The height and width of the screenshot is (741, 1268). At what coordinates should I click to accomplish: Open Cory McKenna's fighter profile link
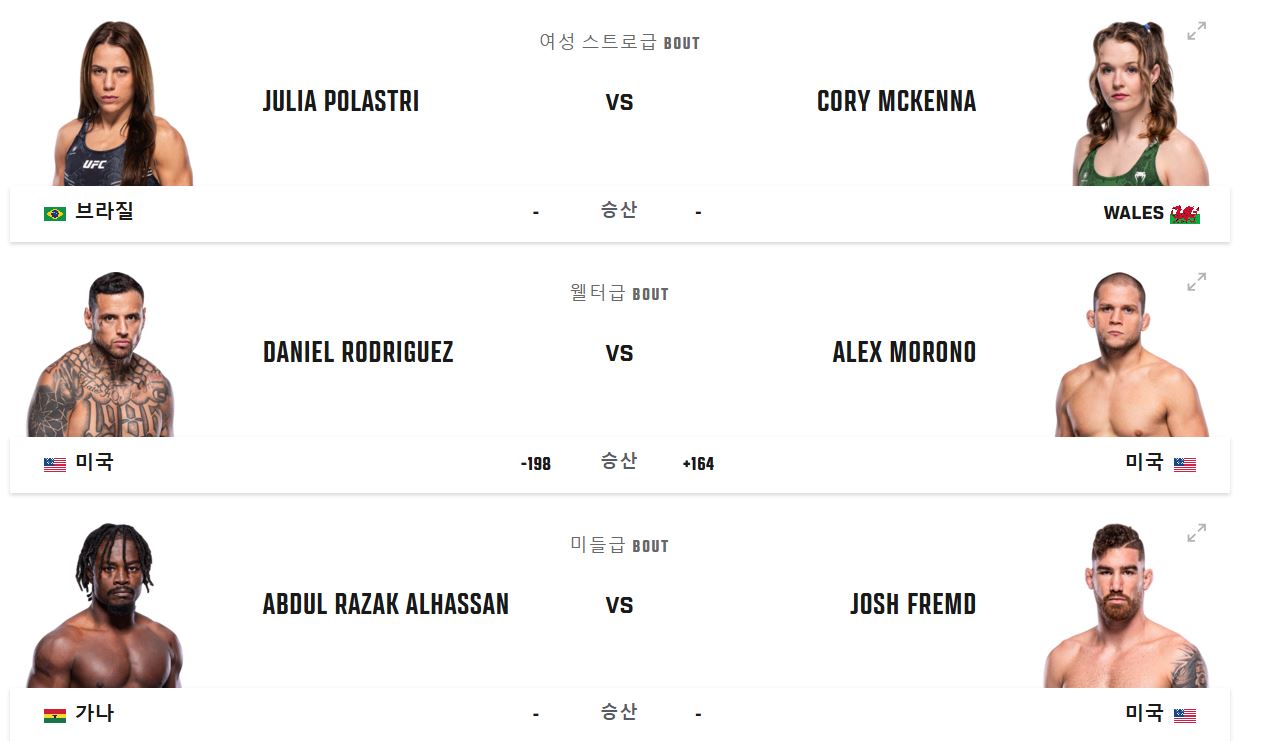pyautogui.click(x=895, y=101)
